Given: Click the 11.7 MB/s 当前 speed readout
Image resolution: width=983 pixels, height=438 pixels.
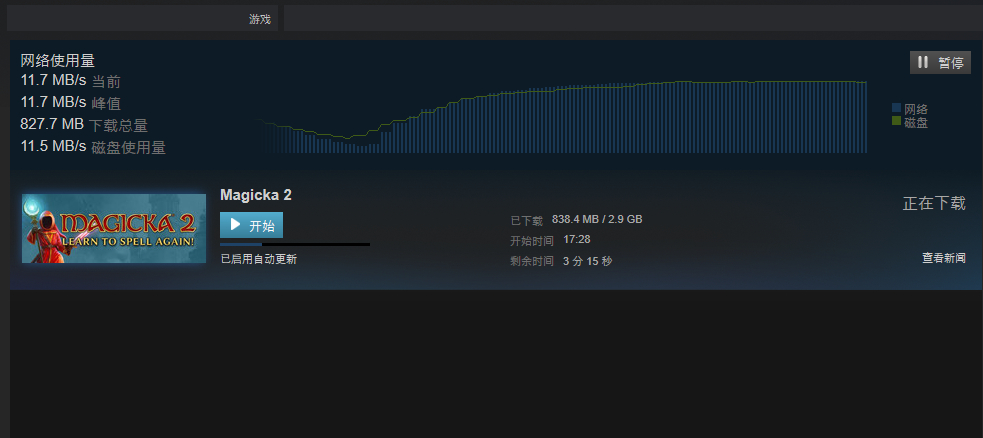Looking at the screenshot, I should pyautogui.click(x=70, y=81).
